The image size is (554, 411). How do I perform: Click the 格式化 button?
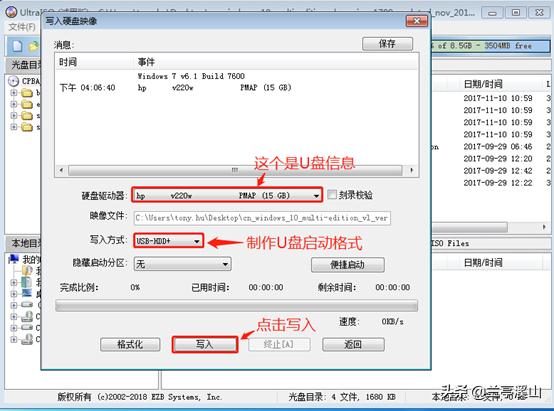(130, 345)
